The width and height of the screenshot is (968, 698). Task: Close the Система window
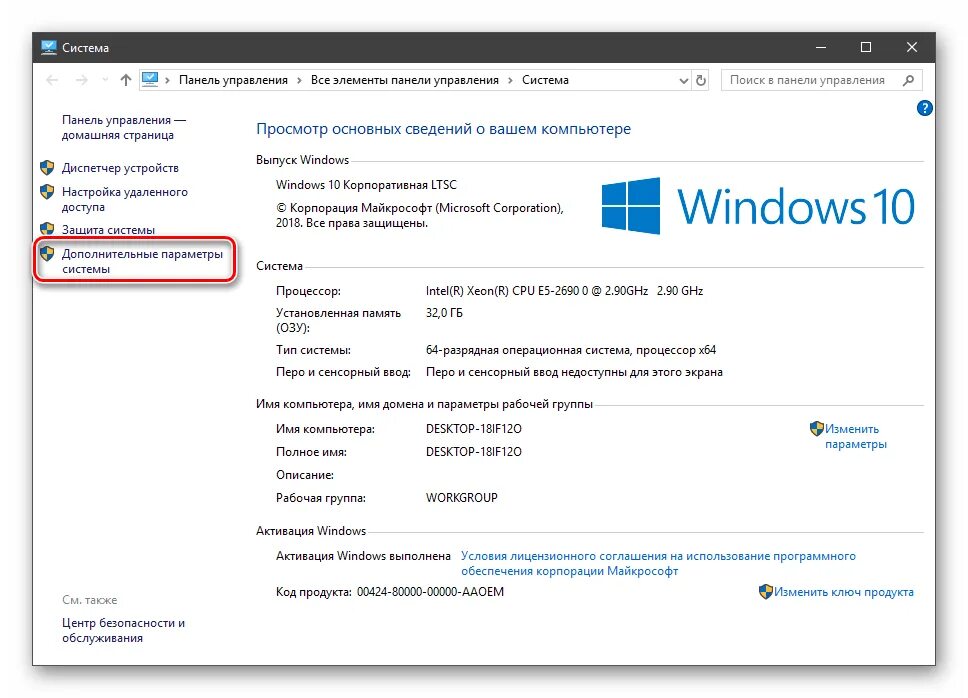click(x=912, y=48)
